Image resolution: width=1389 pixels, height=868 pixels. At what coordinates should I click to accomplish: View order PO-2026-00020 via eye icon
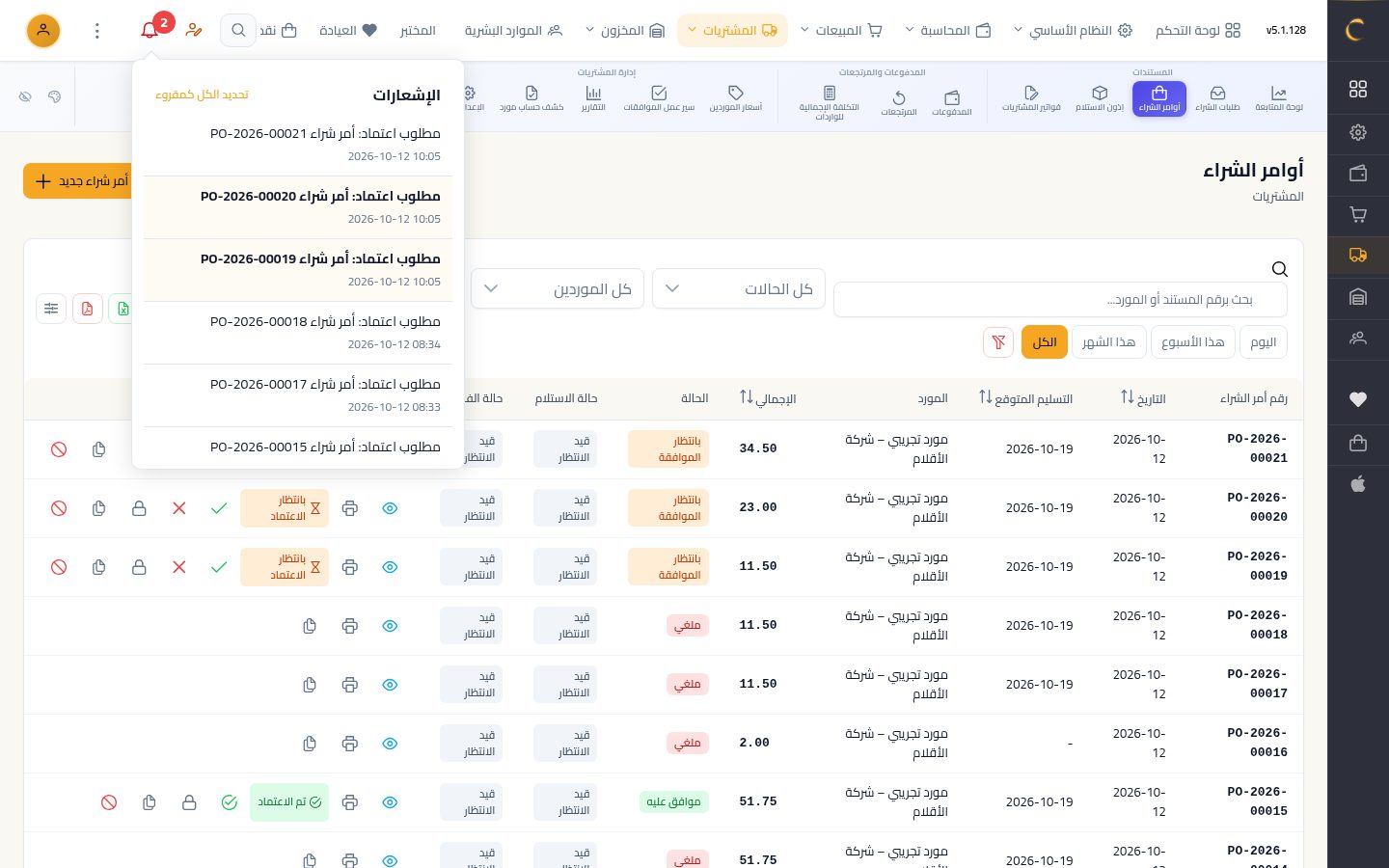(390, 508)
